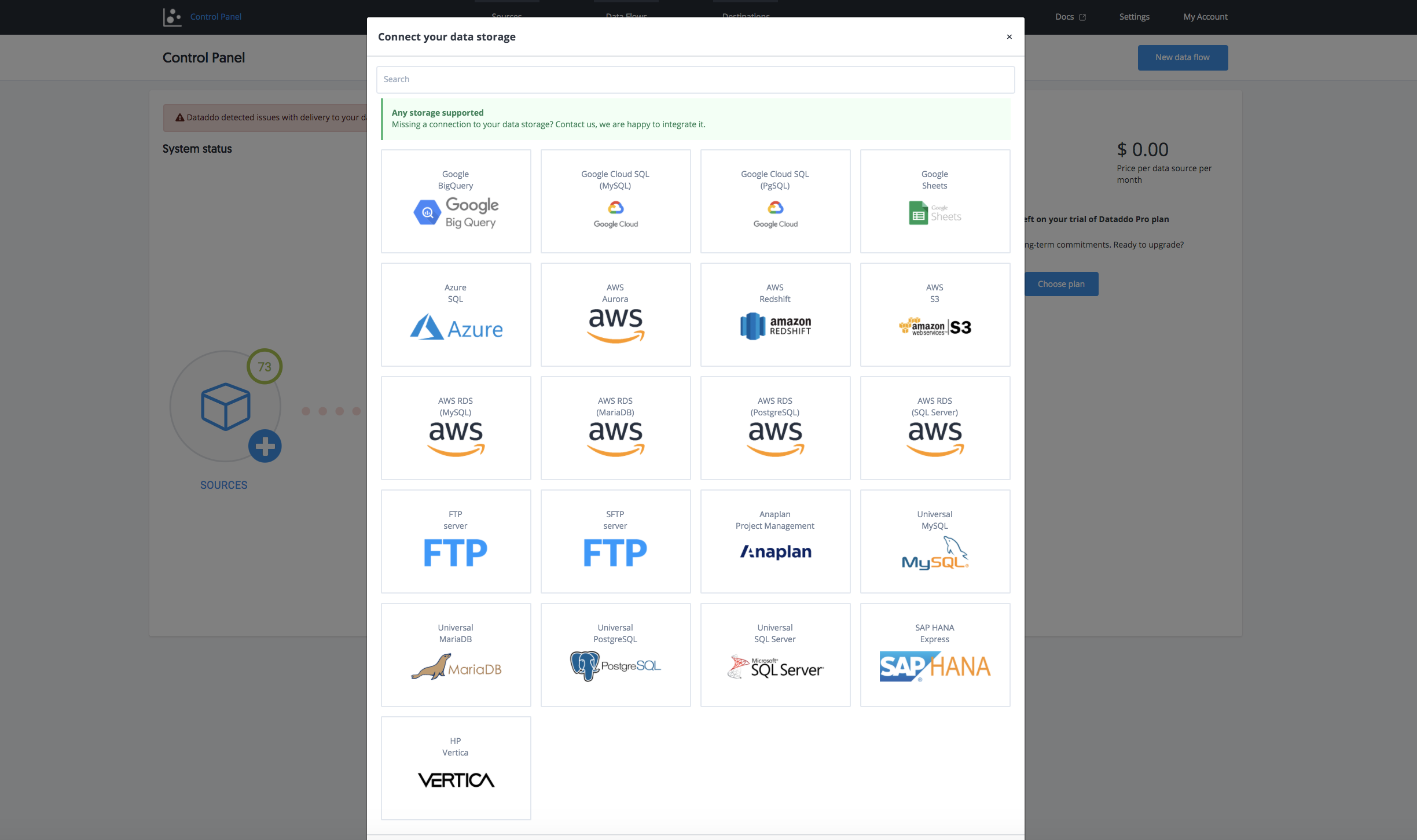Choose Google Cloud SQL (MySQL) storage
Viewport: 1417px width, 840px height.
pyautogui.click(x=615, y=201)
